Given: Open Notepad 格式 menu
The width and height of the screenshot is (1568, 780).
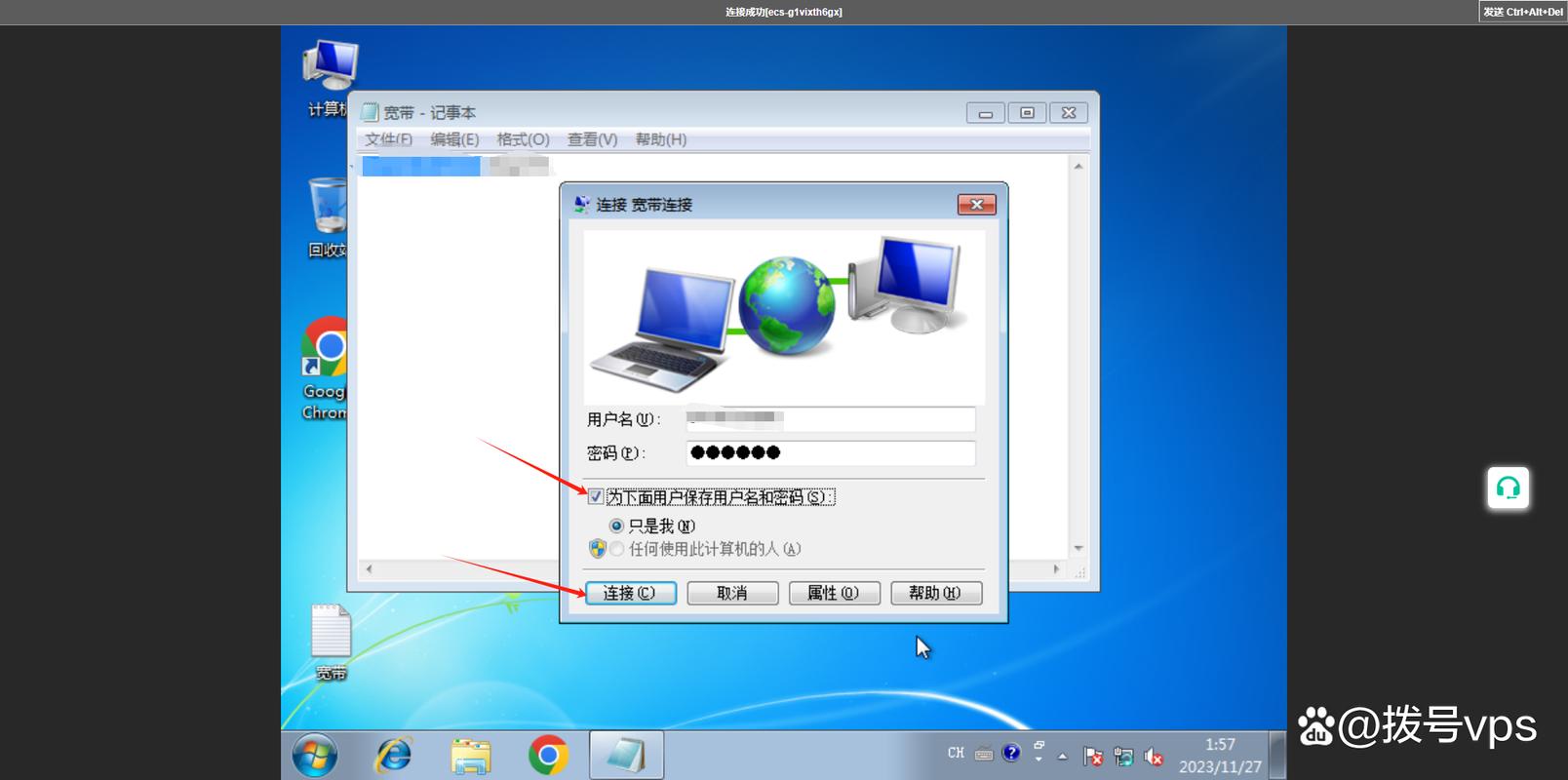Looking at the screenshot, I should 523,139.
